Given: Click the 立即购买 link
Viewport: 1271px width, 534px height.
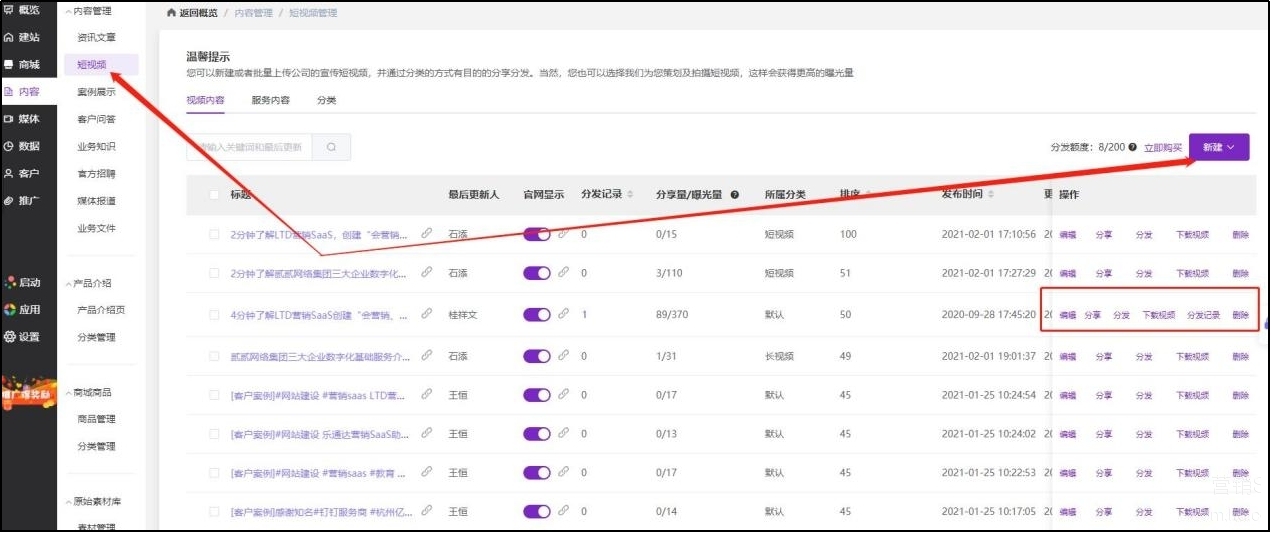Looking at the screenshot, I should point(1163,147).
